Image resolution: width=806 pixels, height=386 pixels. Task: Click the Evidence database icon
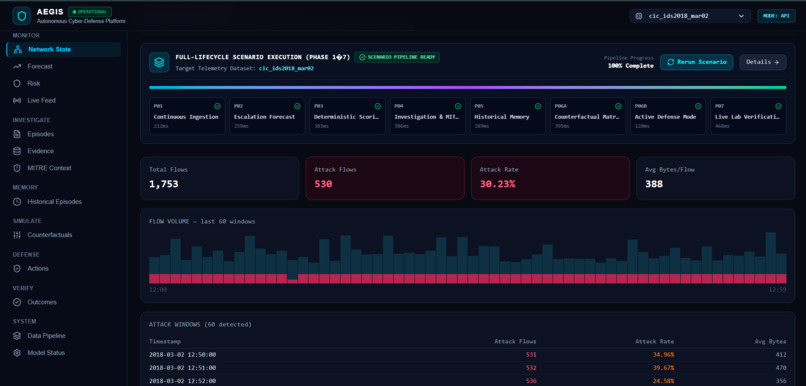tap(17, 151)
